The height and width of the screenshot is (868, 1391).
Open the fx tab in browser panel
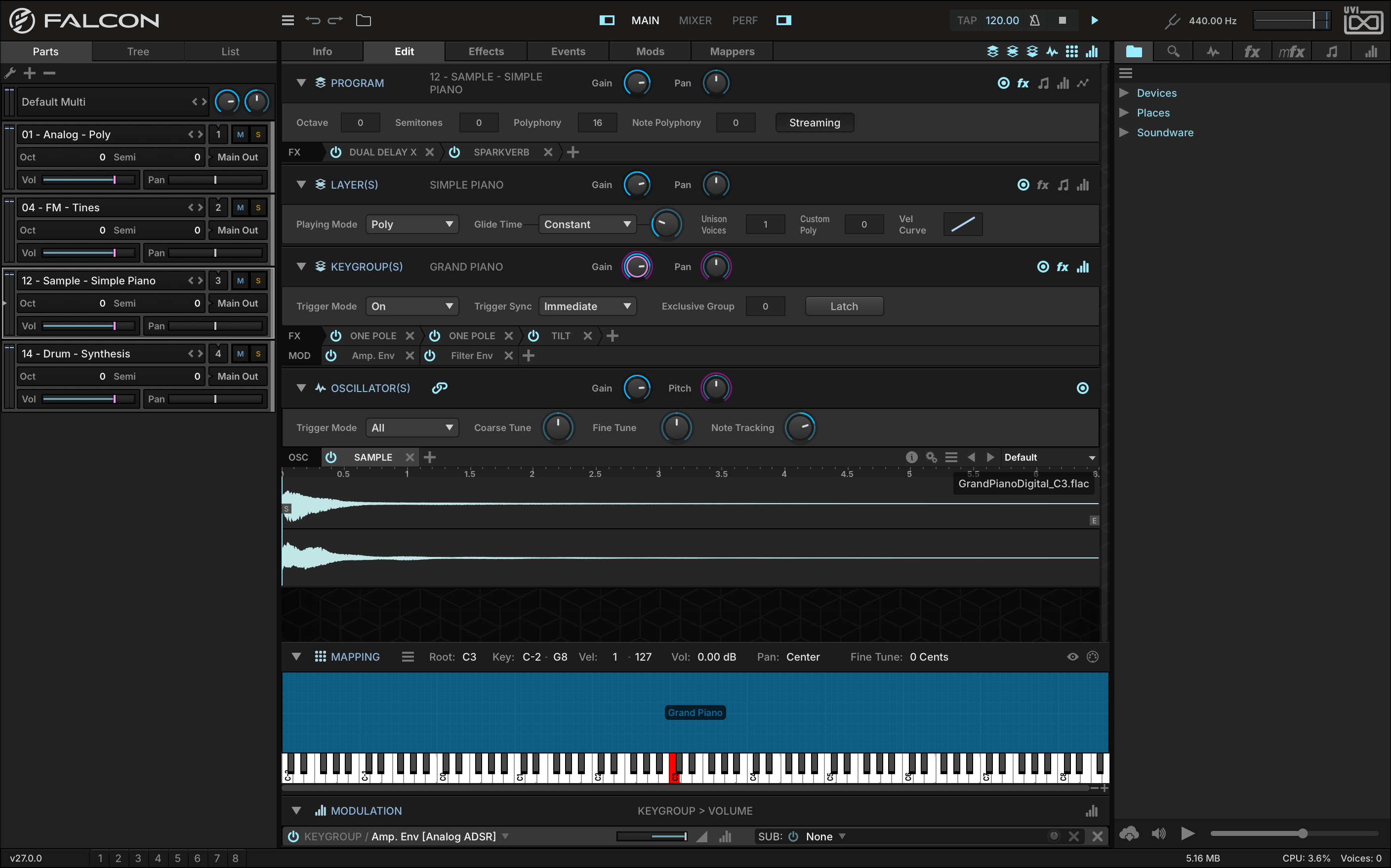[1252, 52]
